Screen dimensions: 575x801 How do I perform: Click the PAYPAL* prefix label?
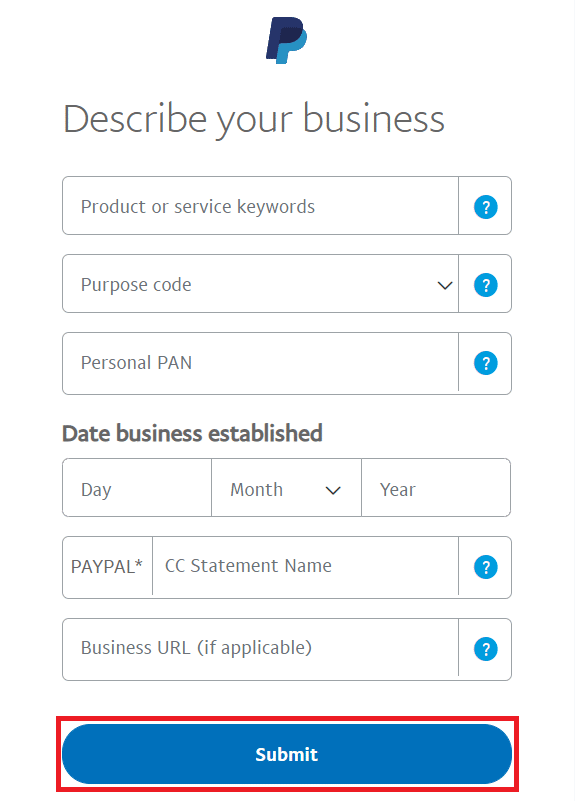coord(107,567)
